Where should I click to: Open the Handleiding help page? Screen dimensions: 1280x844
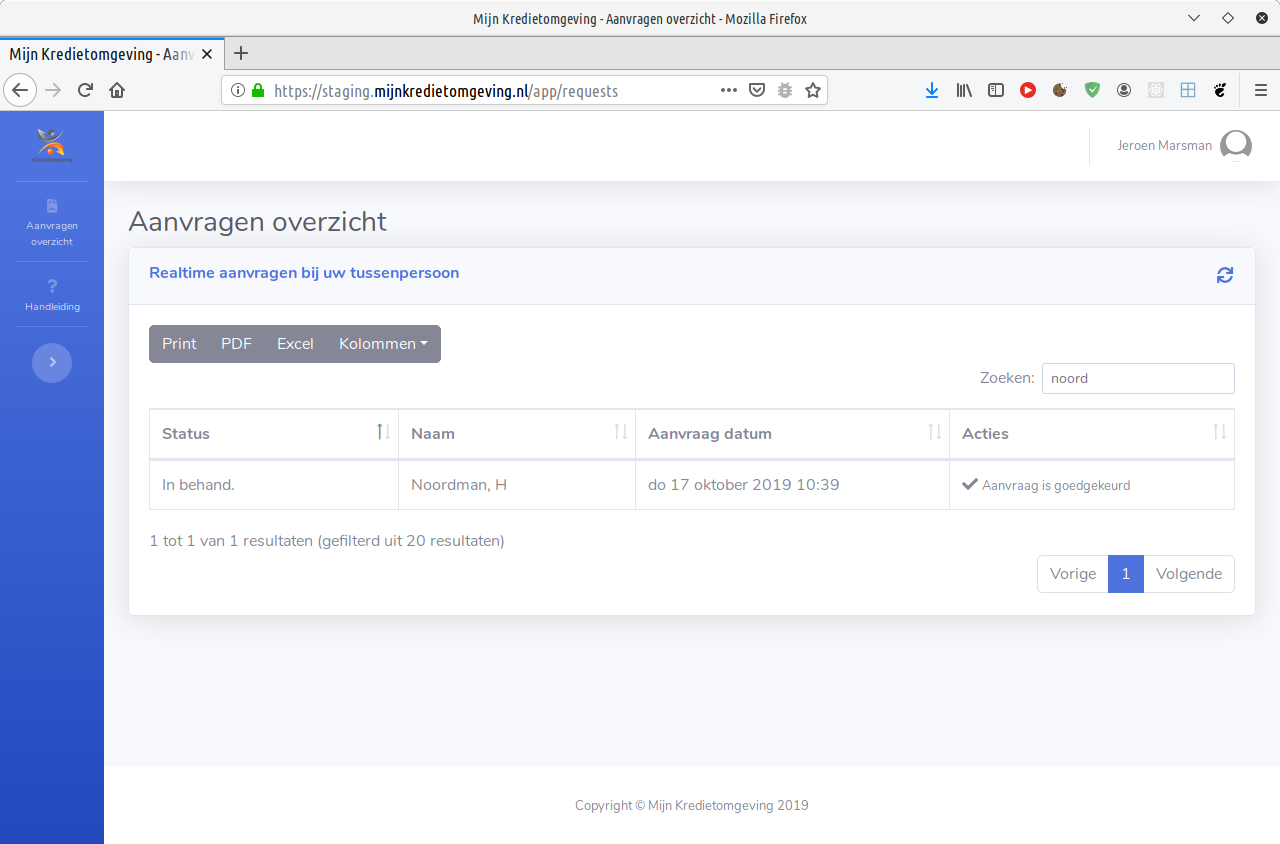(52, 295)
